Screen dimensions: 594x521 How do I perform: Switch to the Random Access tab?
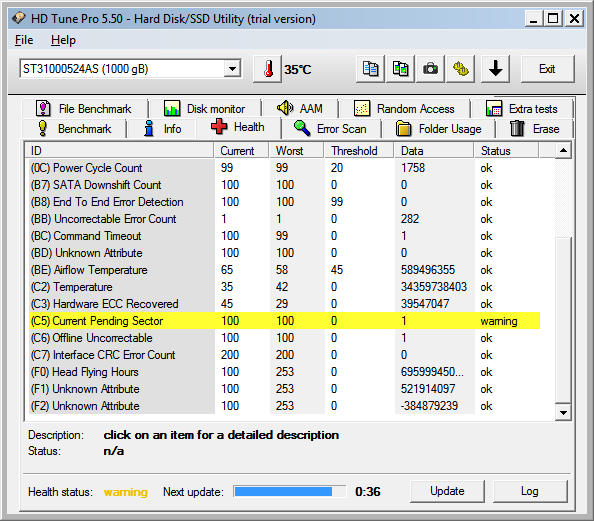coord(405,109)
